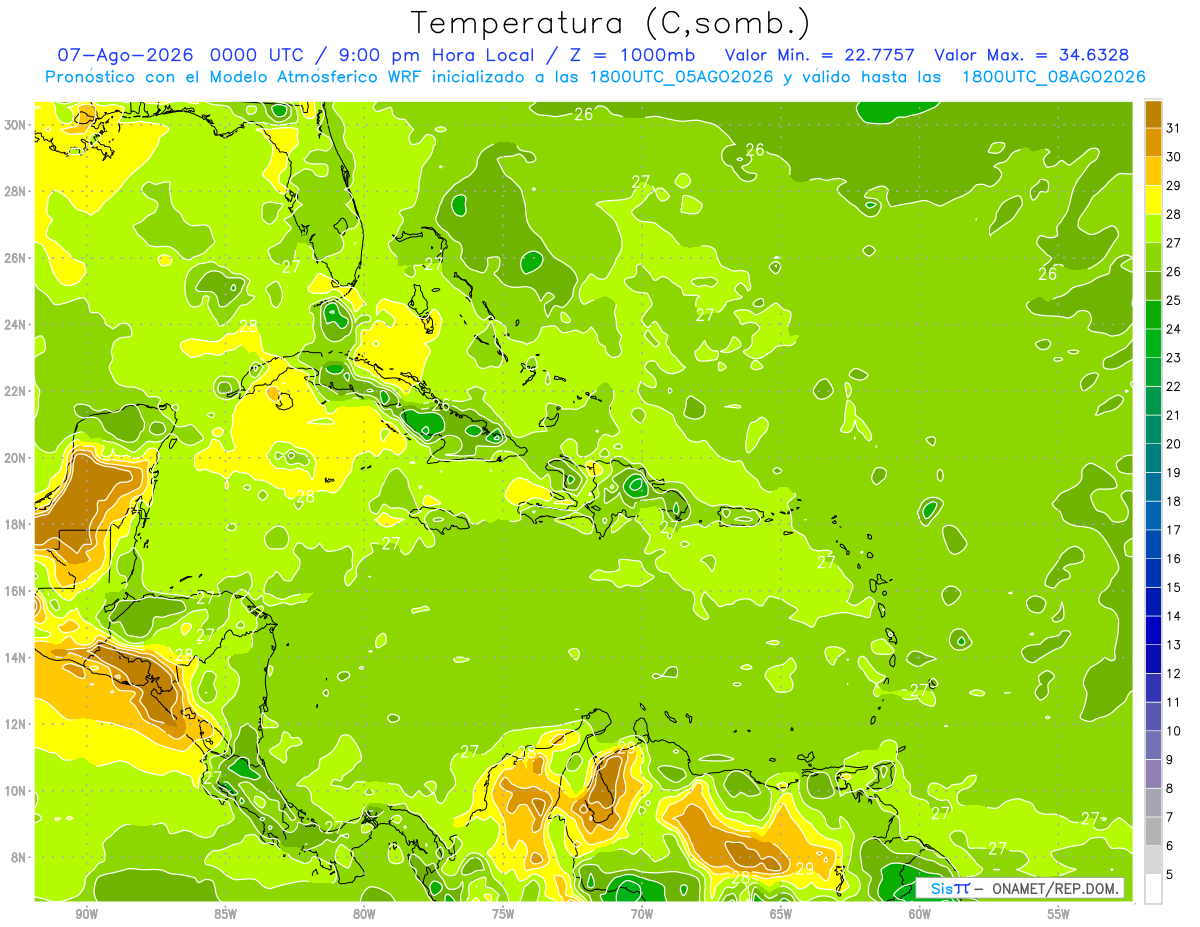Pick the lime swatch between 27 and 28
This screenshot has width=1200, height=927.
[x=1153, y=228]
